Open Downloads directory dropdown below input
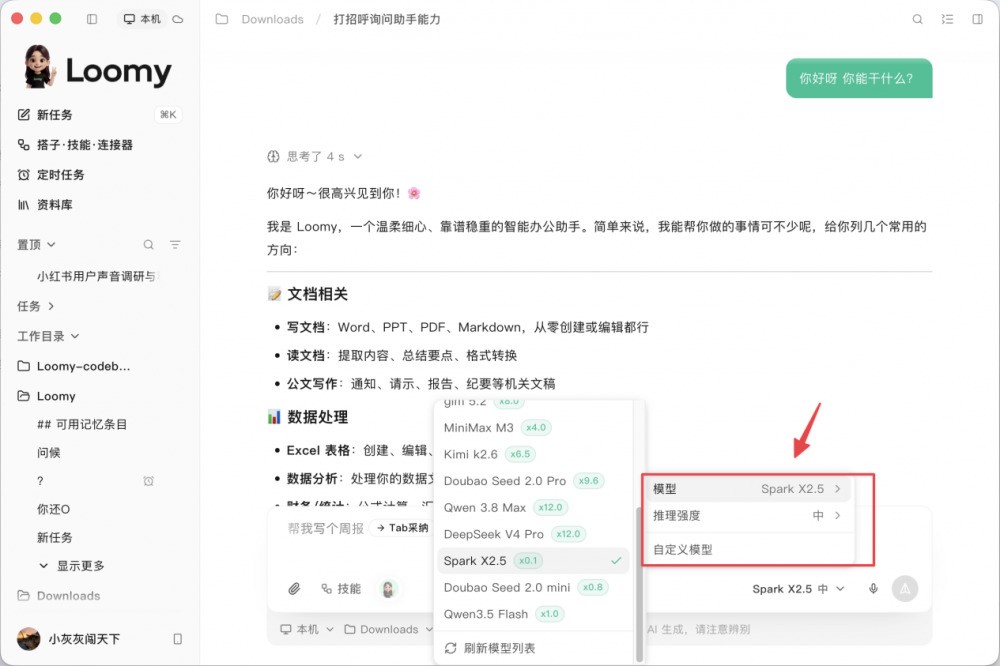Image resolution: width=1000 pixels, height=666 pixels. [389, 630]
